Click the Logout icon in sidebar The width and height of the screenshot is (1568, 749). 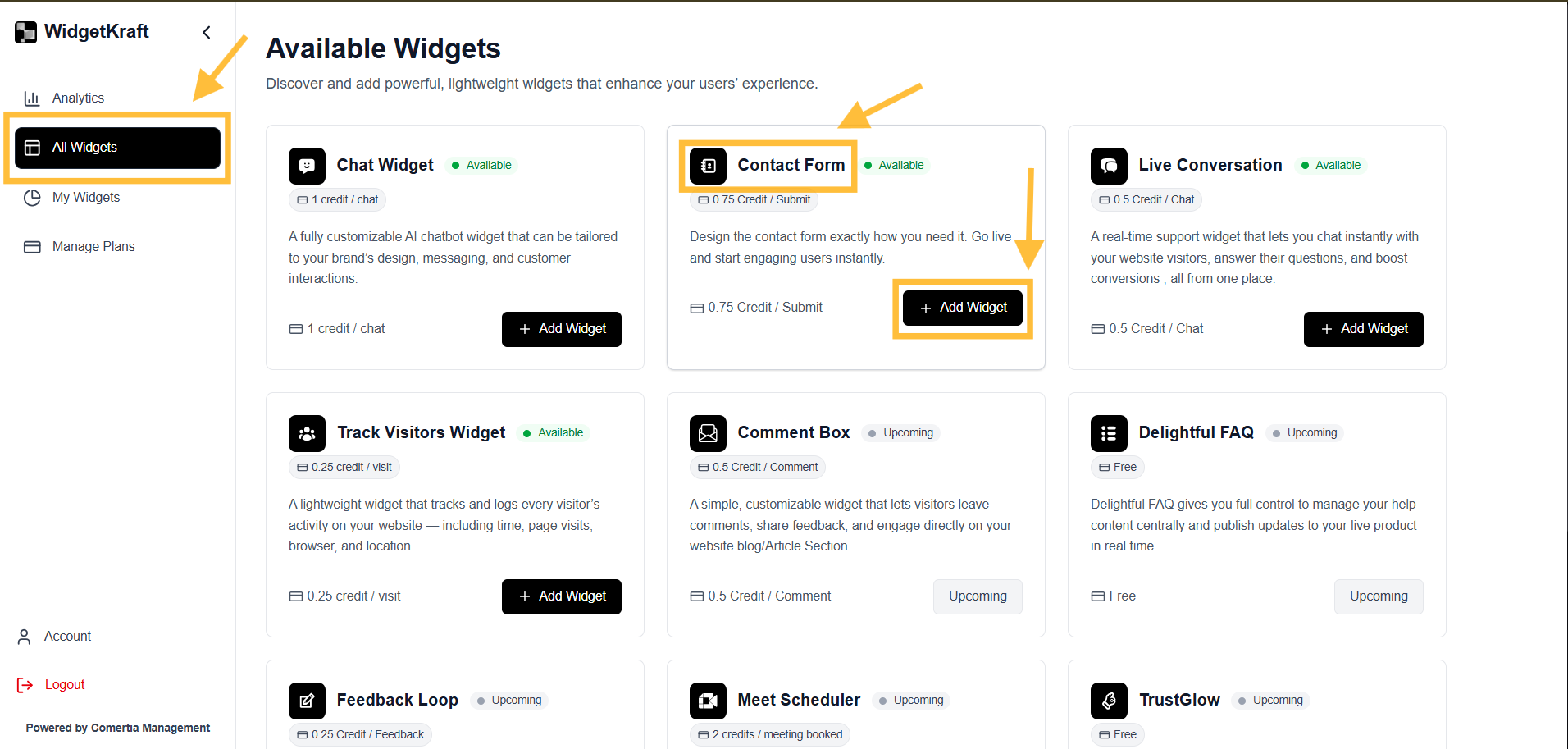pos(25,684)
